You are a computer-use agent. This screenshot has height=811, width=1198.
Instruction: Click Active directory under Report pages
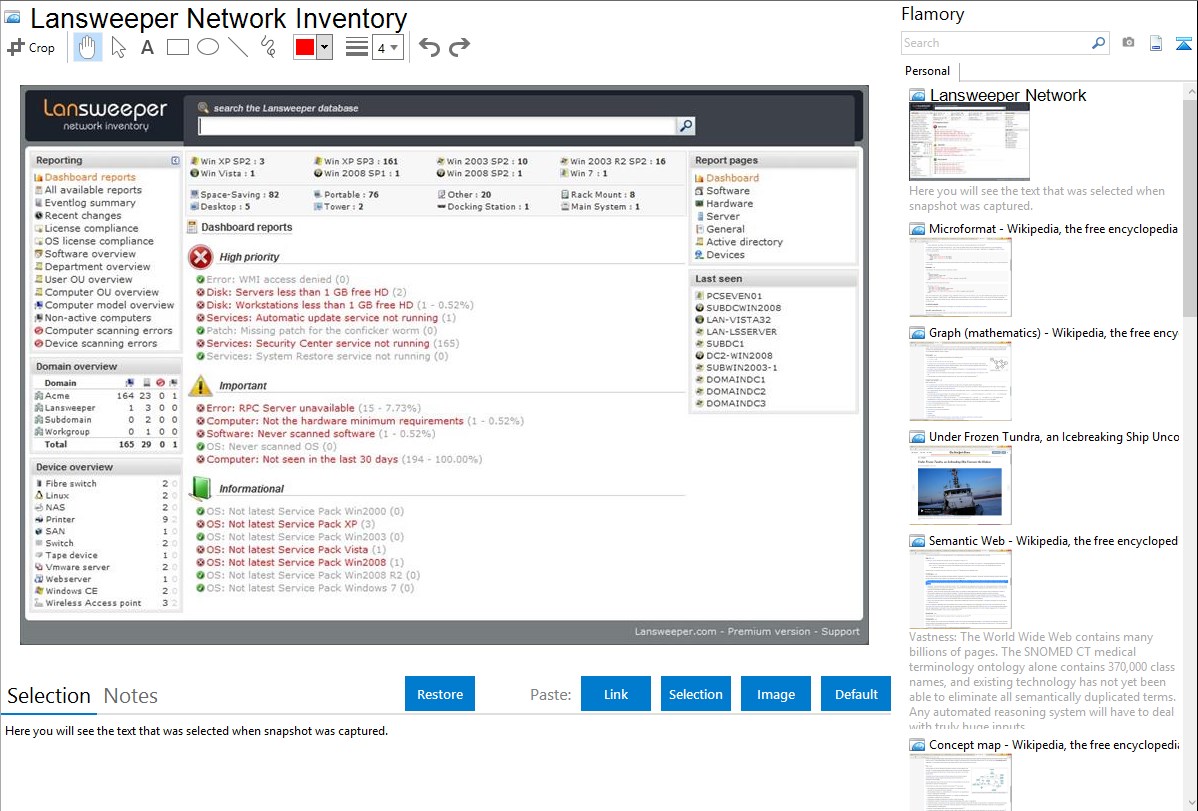tap(744, 242)
